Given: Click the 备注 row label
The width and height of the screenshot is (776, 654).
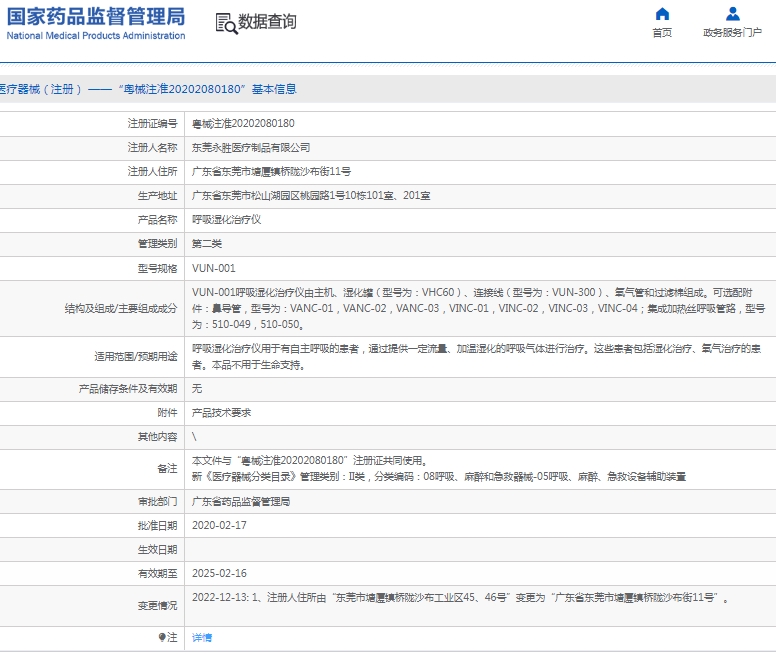Looking at the screenshot, I should click(x=167, y=468).
